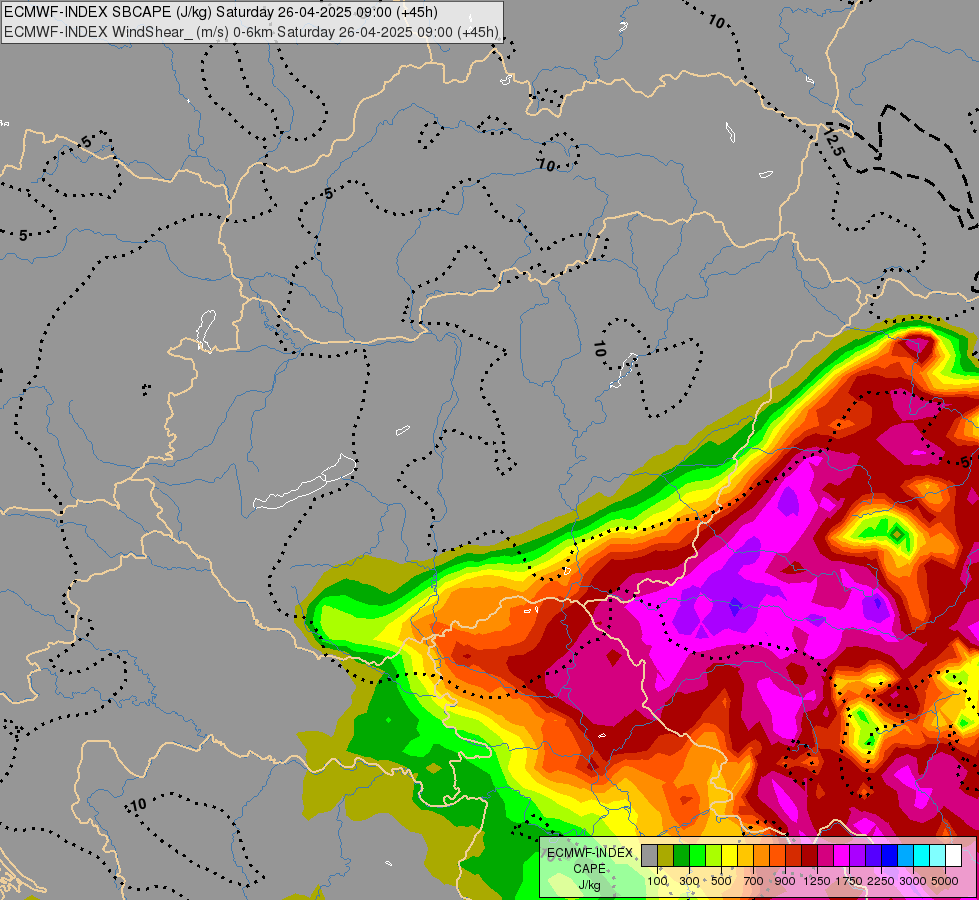Click the amber legend swatch before 700
The height and width of the screenshot is (900, 979).
point(745,856)
